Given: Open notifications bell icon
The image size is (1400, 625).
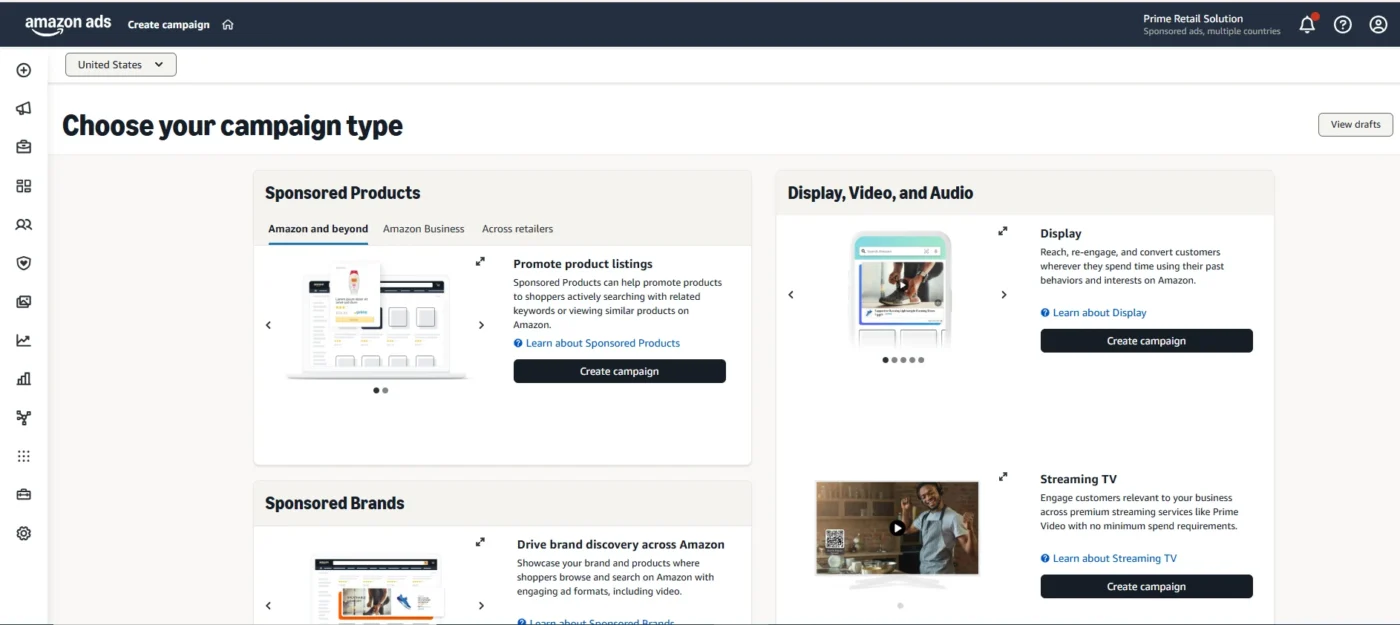Looking at the screenshot, I should pyautogui.click(x=1308, y=24).
